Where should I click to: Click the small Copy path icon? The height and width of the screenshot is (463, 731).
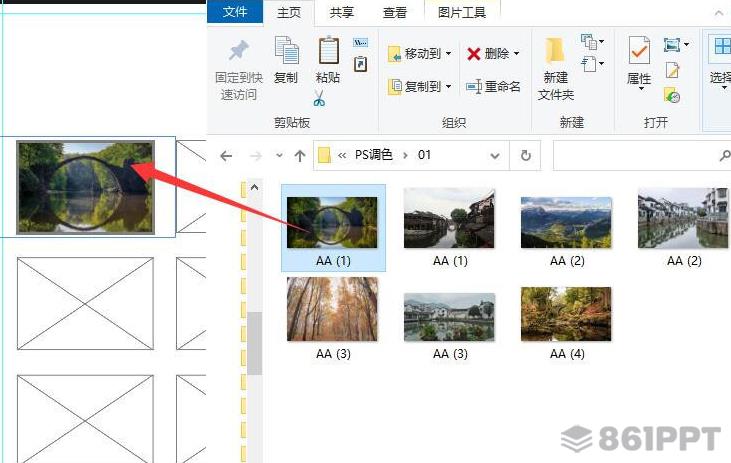point(360,43)
